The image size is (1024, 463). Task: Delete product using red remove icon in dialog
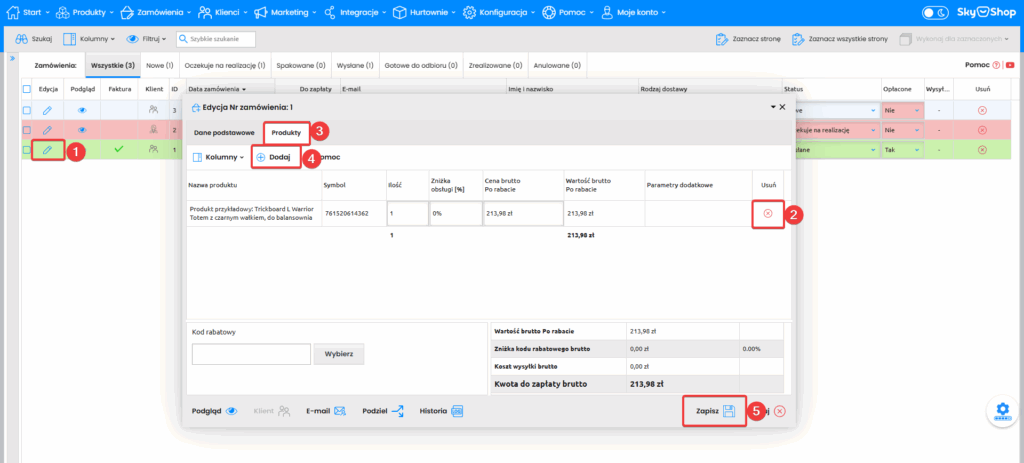pos(768,213)
